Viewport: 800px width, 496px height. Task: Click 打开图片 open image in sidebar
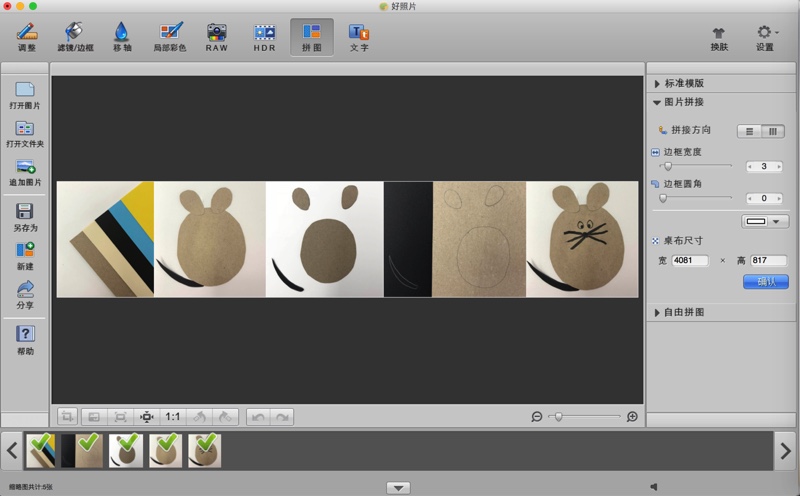pos(24,96)
